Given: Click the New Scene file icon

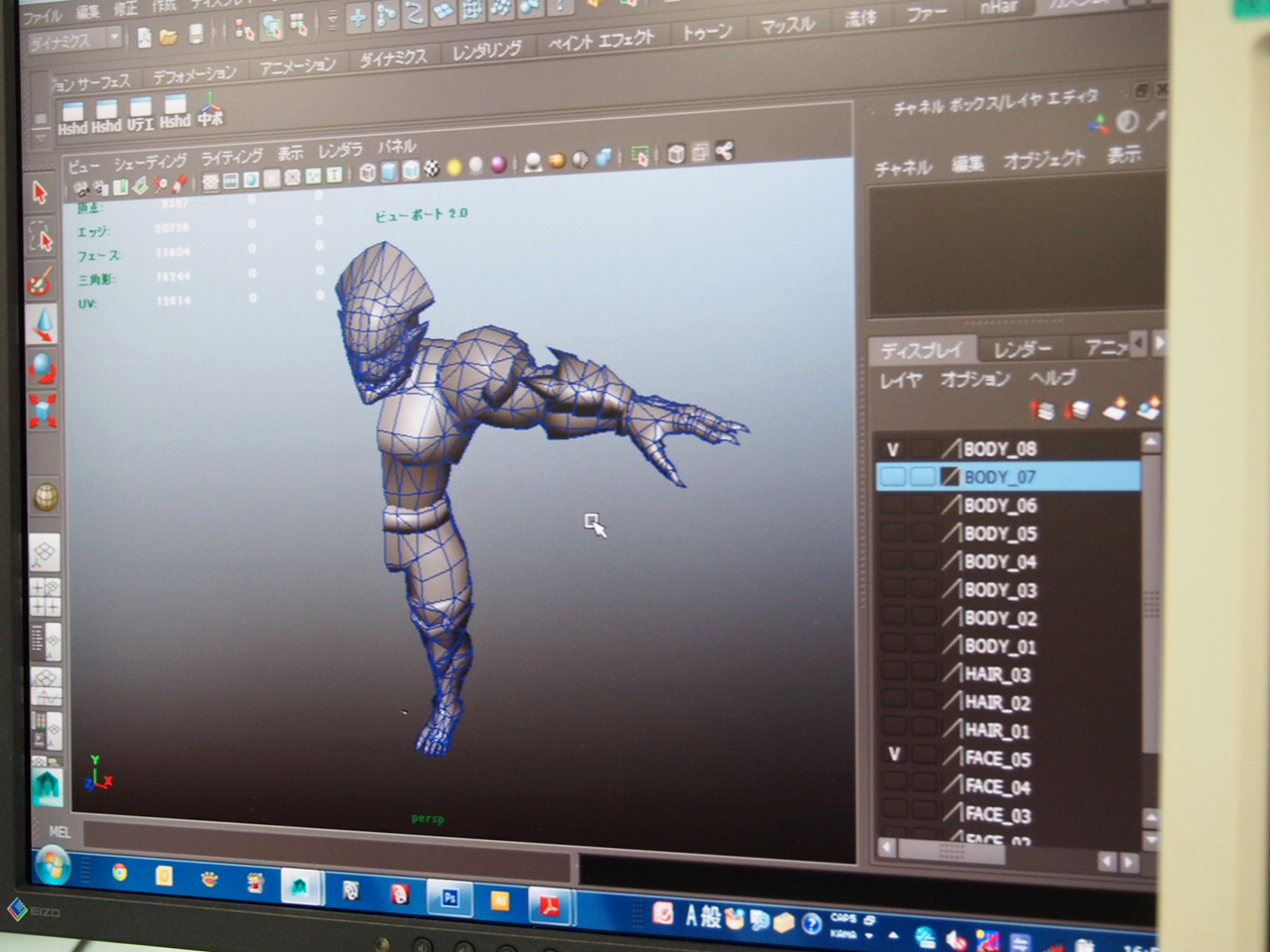Looking at the screenshot, I should [x=145, y=38].
